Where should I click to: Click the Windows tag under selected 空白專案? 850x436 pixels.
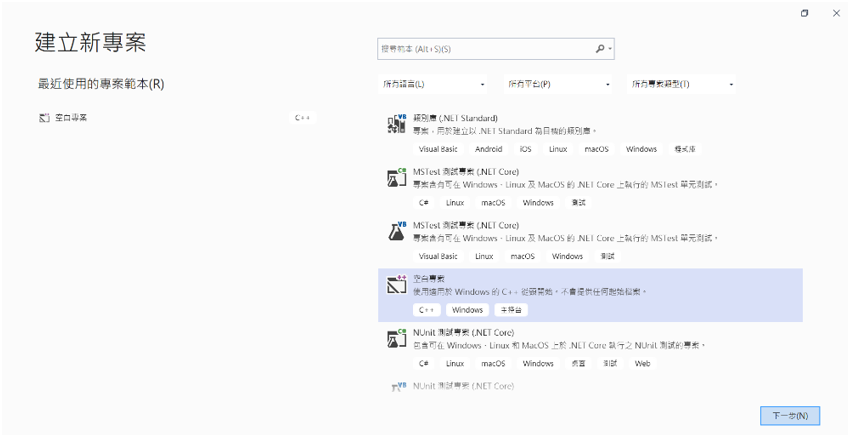(x=467, y=310)
